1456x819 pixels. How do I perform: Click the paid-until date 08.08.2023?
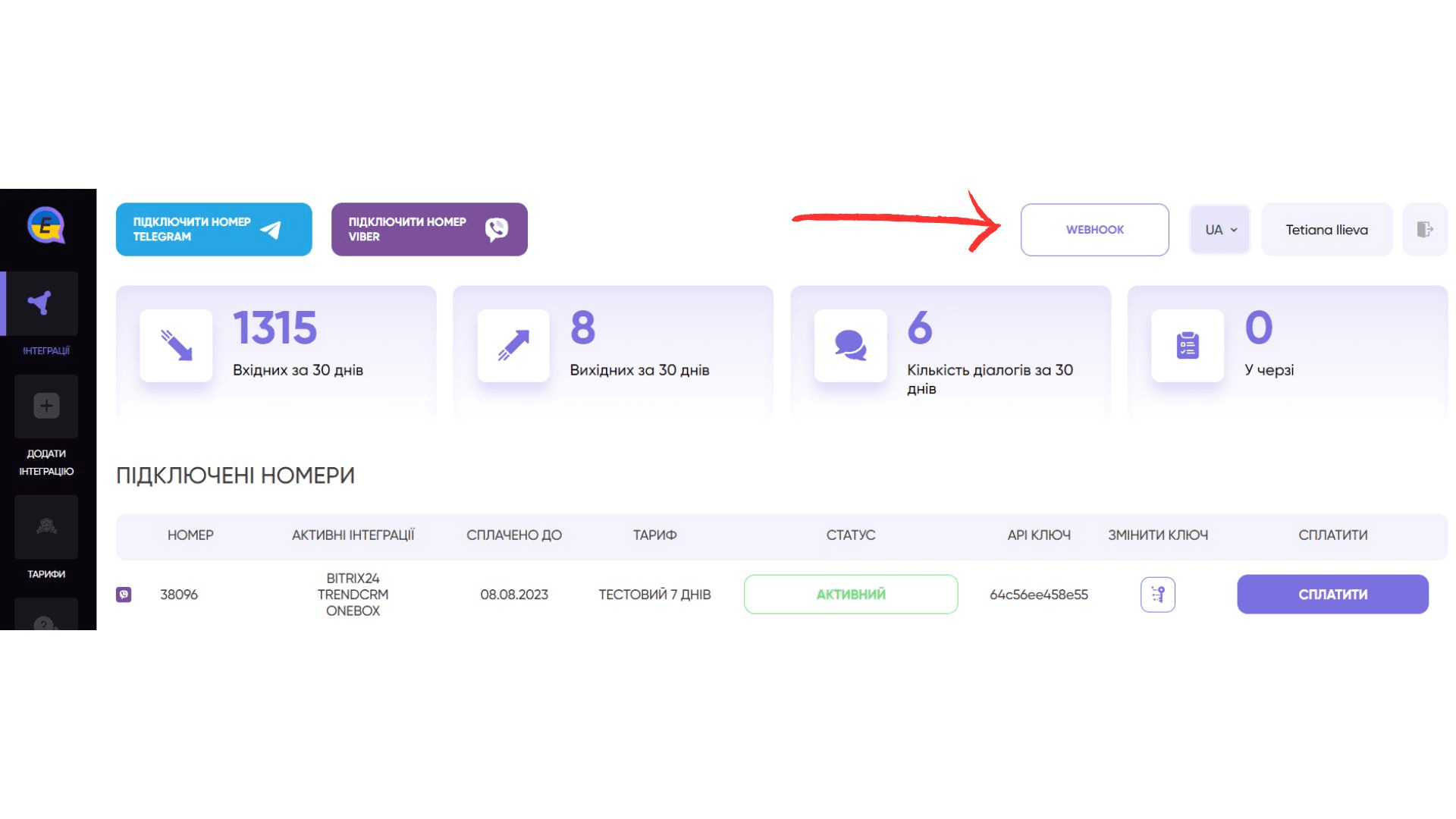[514, 595]
